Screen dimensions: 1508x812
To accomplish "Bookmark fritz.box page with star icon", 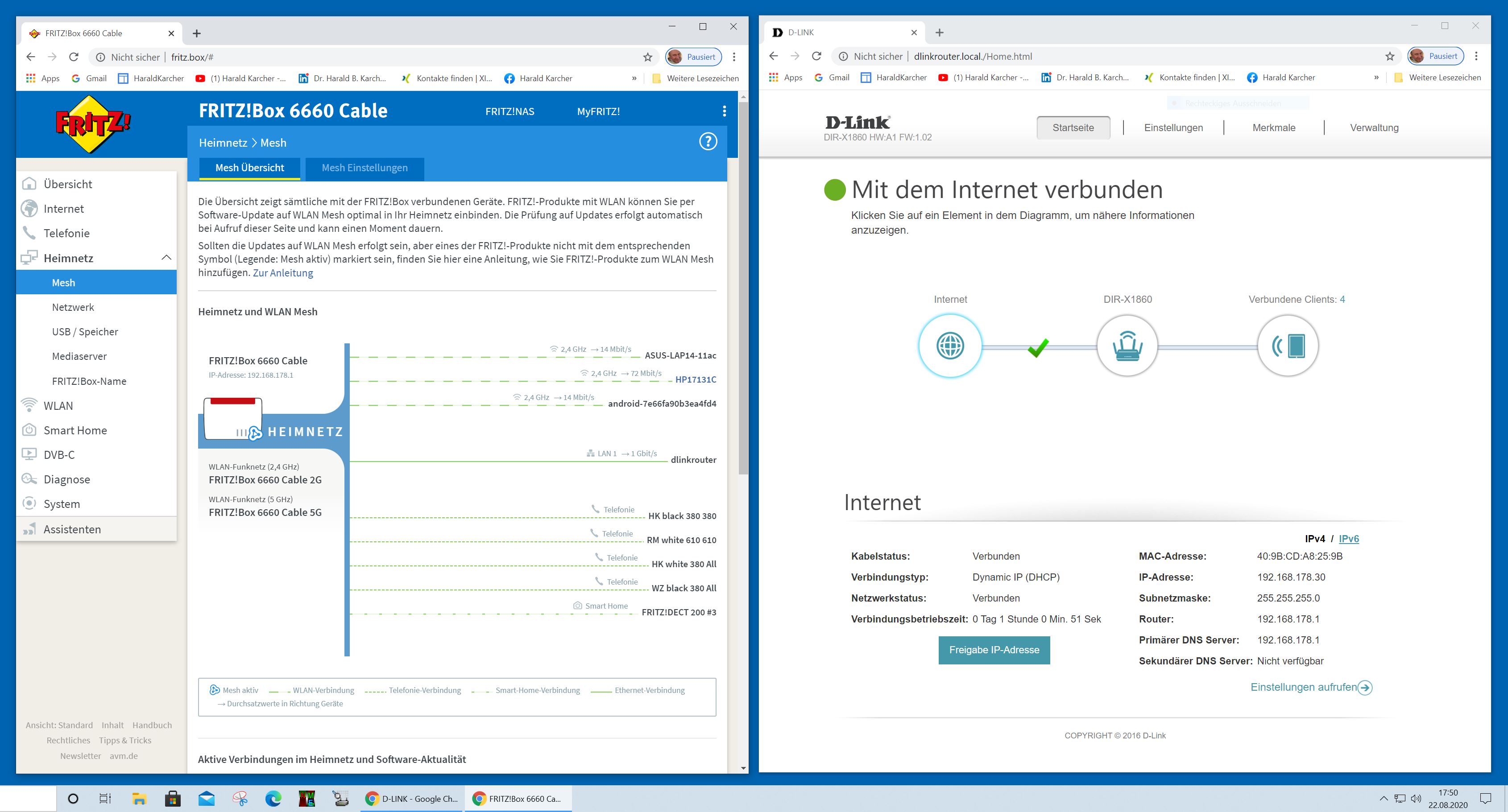I will [x=647, y=58].
